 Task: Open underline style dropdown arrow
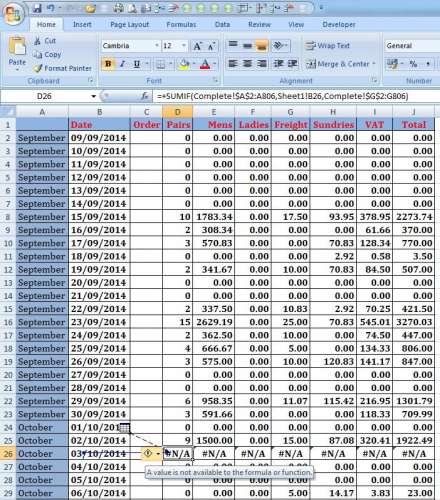(147, 64)
